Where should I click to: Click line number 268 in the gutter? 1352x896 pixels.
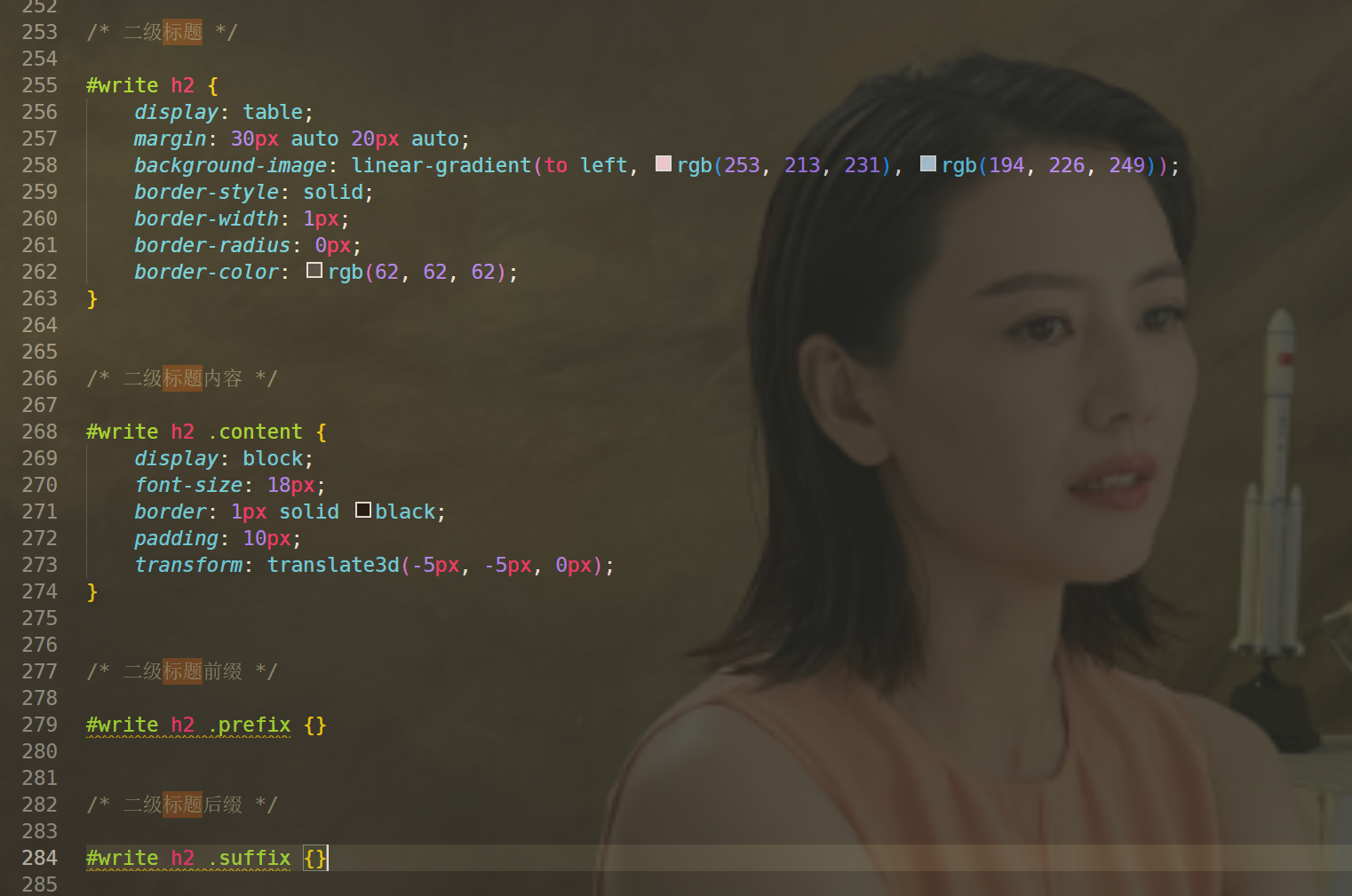coord(40,432)
